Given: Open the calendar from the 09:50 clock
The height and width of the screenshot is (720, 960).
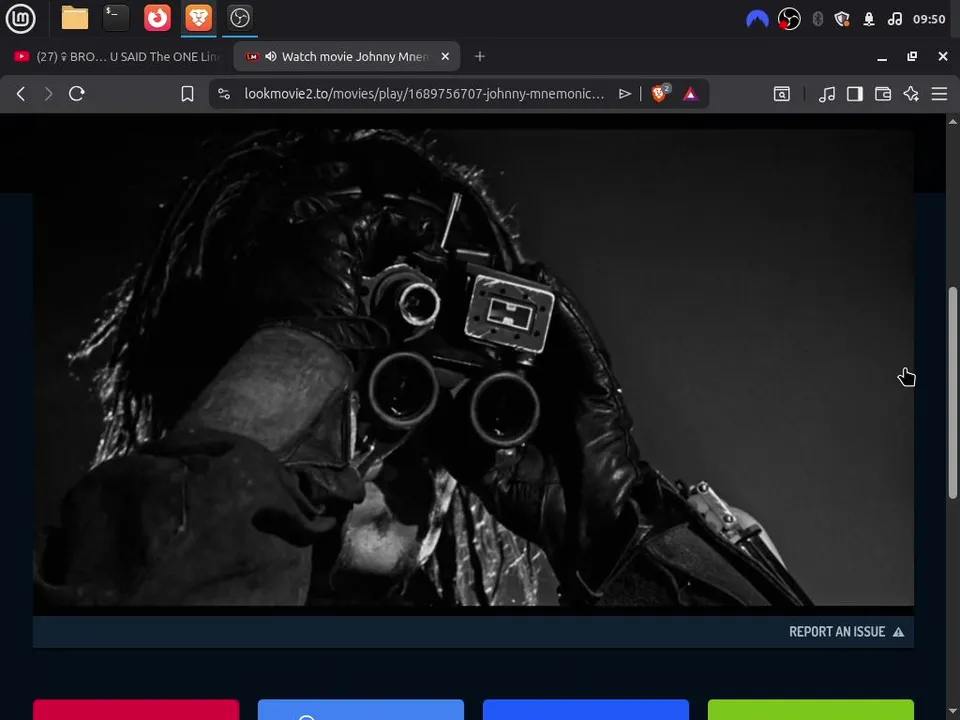Looking at the screenshot, I should click(x=929, y=20).
